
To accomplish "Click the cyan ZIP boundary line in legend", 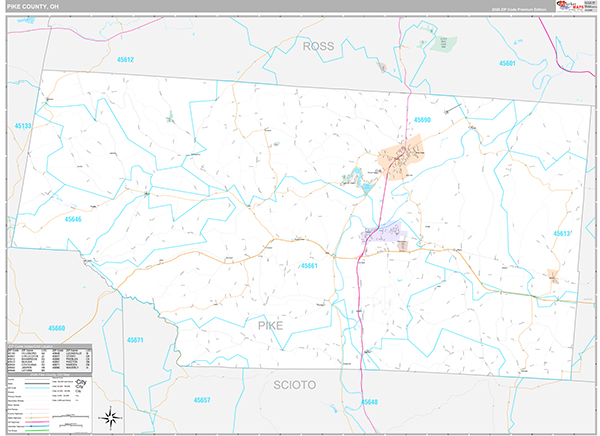I will click(x=37, y=388).
